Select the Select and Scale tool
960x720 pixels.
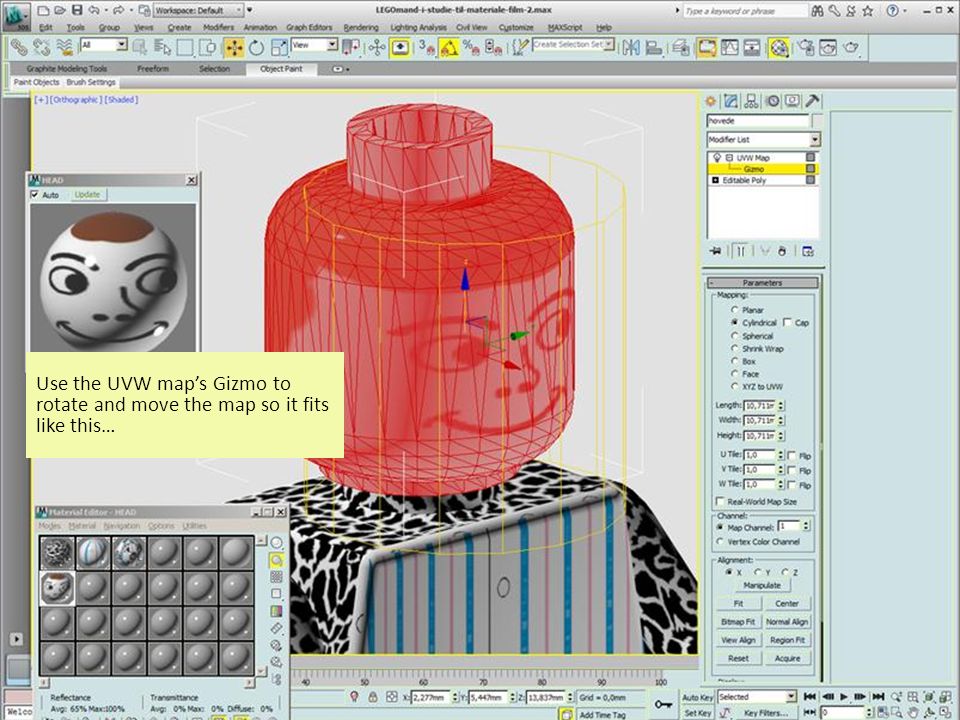point(279,47)
